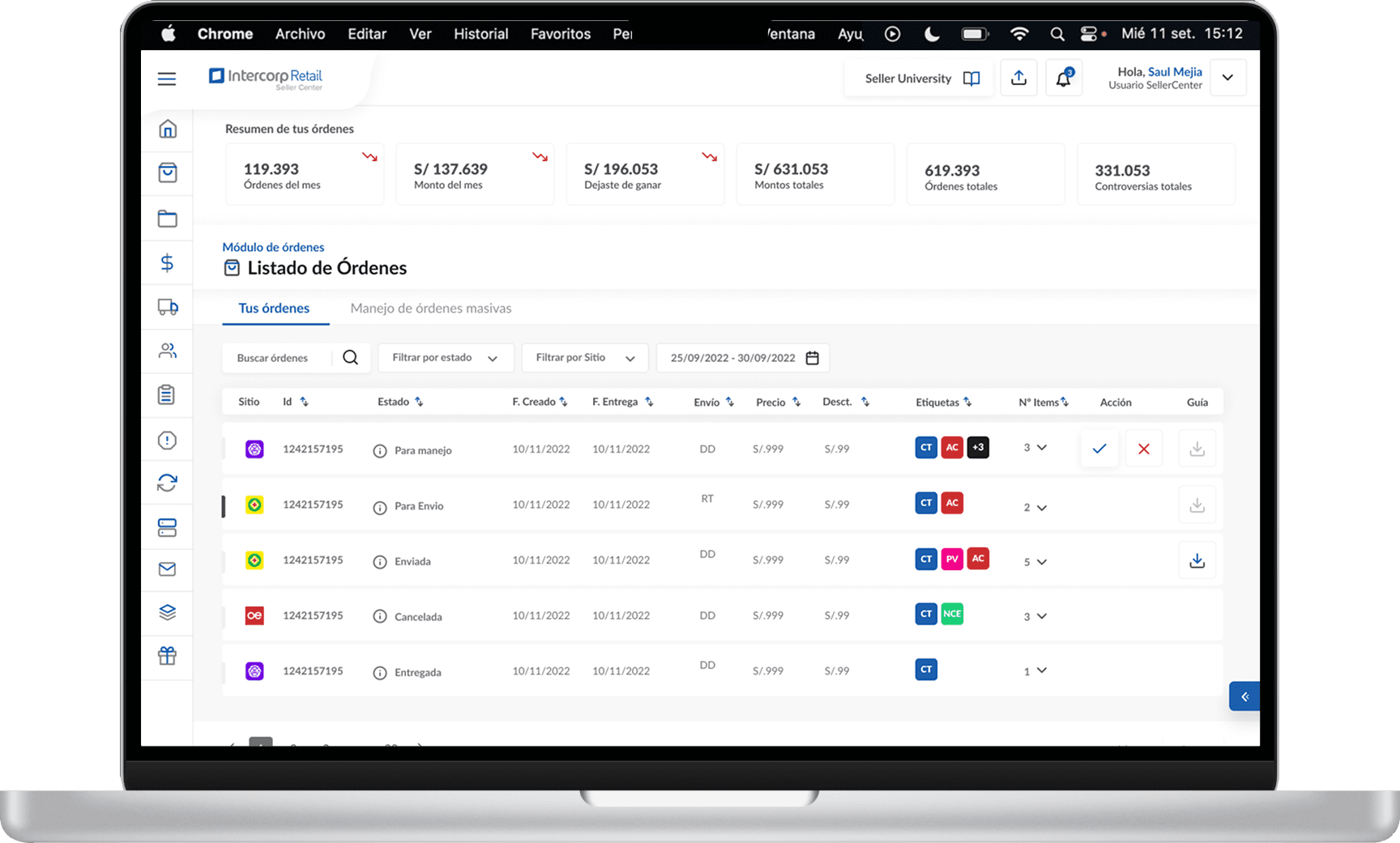Open the gift box sidebar icon
Viewport: 1400px width, 843px height.
[168, 656]
